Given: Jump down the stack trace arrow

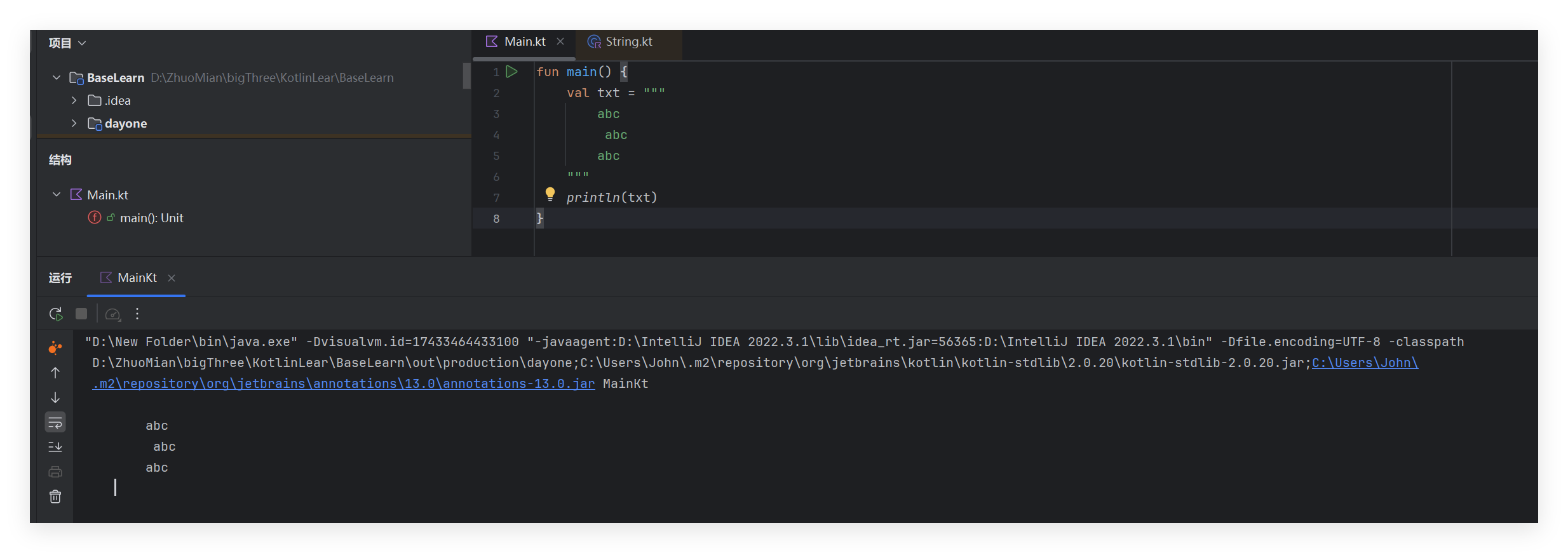Looking at the screenshot, I should point(55,397).
